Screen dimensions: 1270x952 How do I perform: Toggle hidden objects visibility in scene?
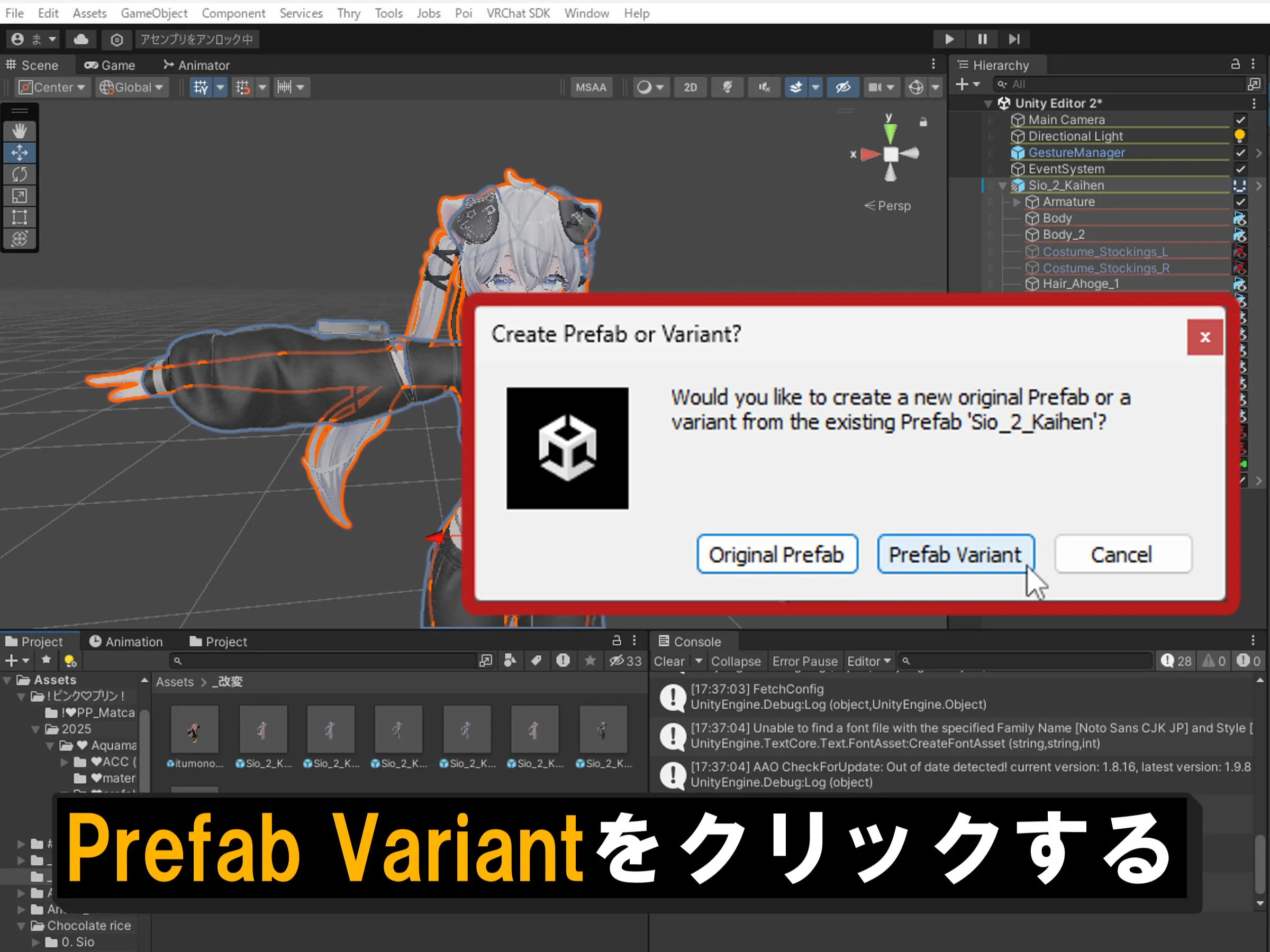click(x=843, y=87)
